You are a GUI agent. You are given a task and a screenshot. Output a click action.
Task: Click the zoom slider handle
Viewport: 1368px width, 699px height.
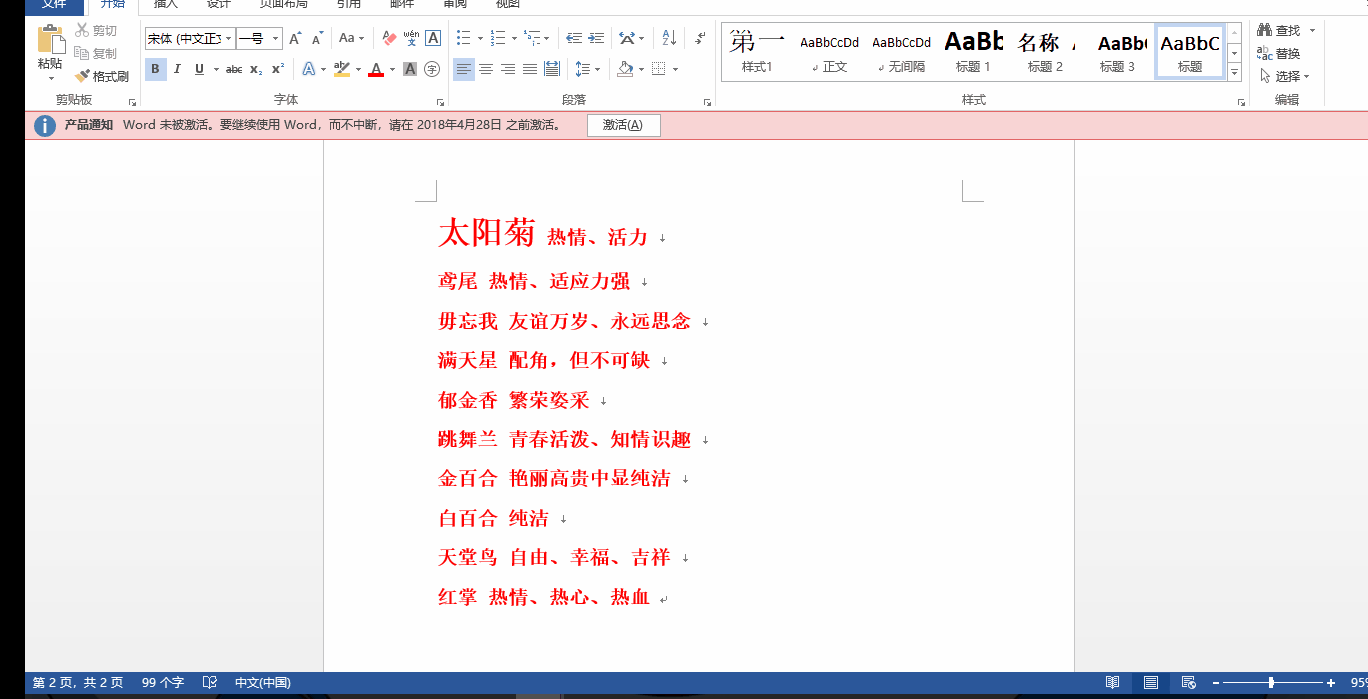point(1271,683)
